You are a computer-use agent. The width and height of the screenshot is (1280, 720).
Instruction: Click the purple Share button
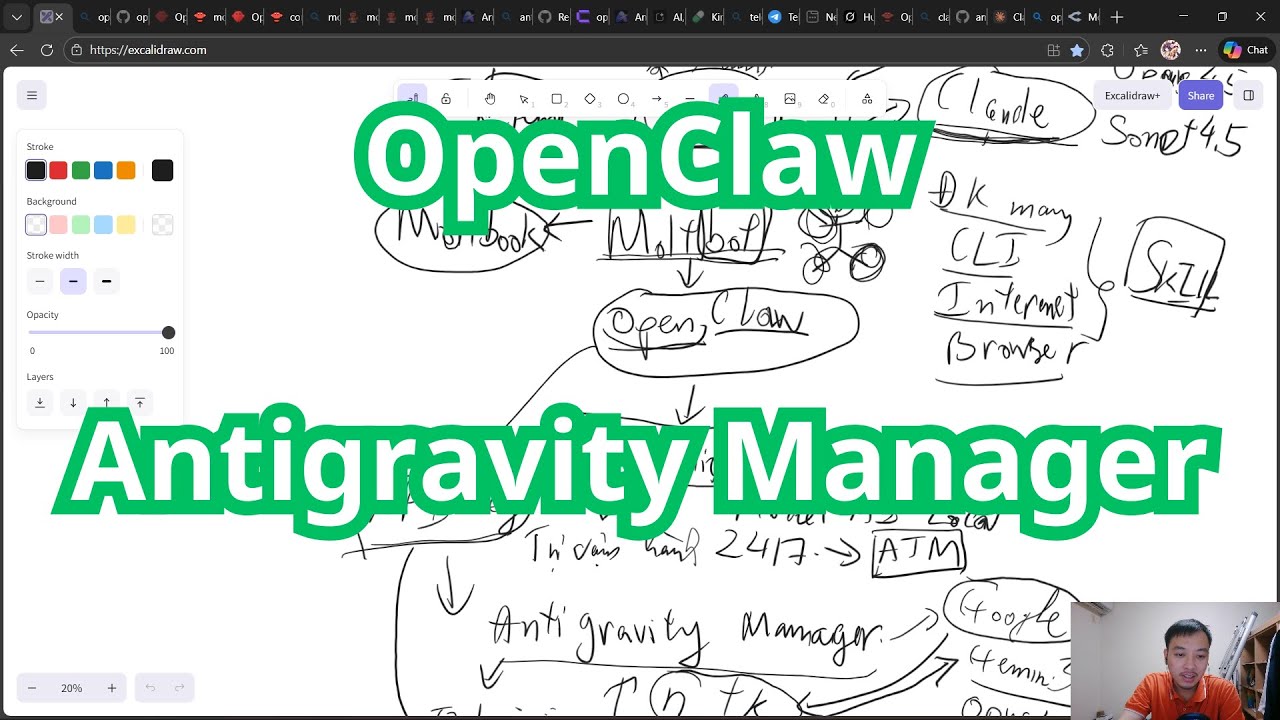click(1201, 96)
